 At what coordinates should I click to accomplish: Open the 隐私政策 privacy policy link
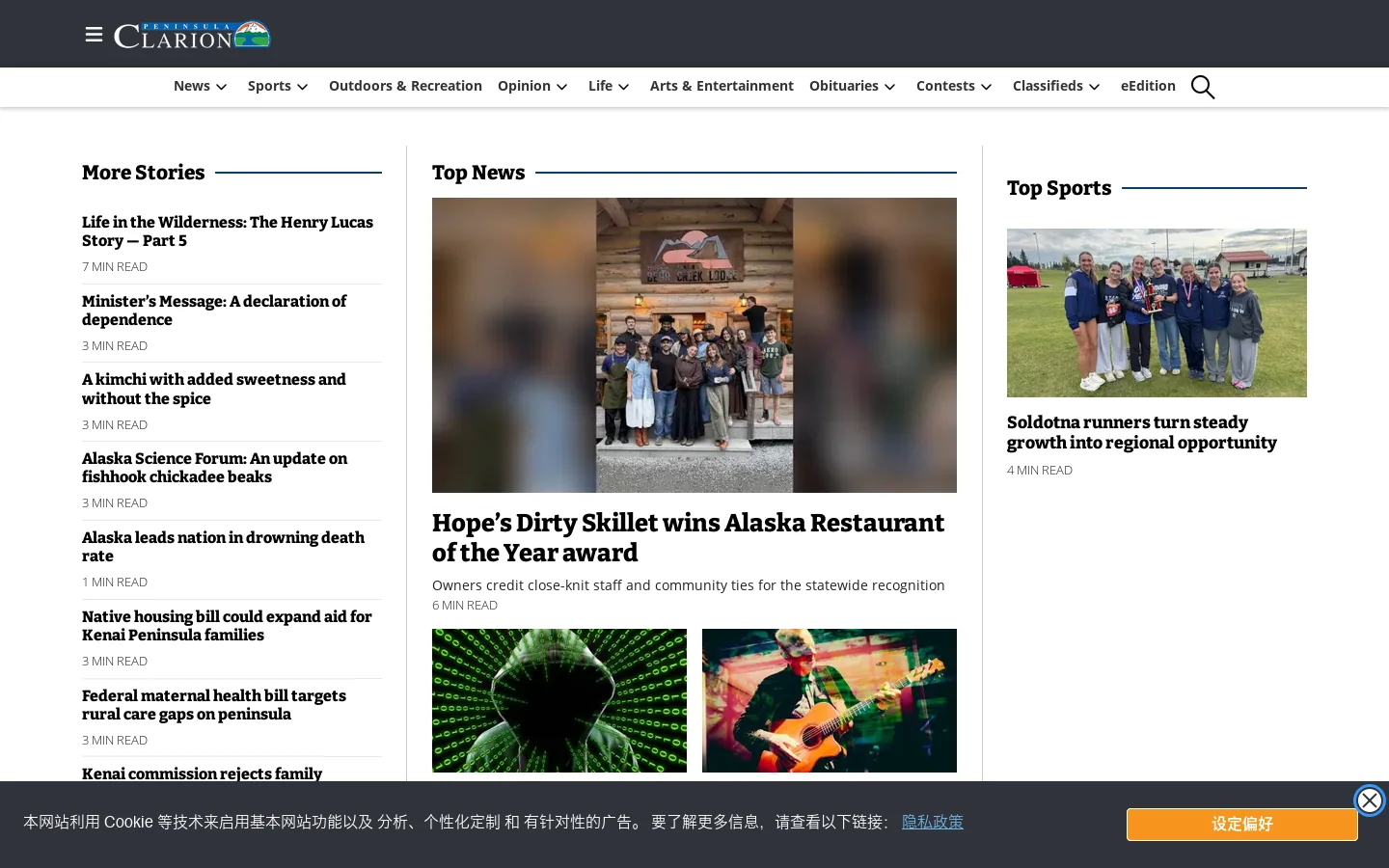coord(933,822)
